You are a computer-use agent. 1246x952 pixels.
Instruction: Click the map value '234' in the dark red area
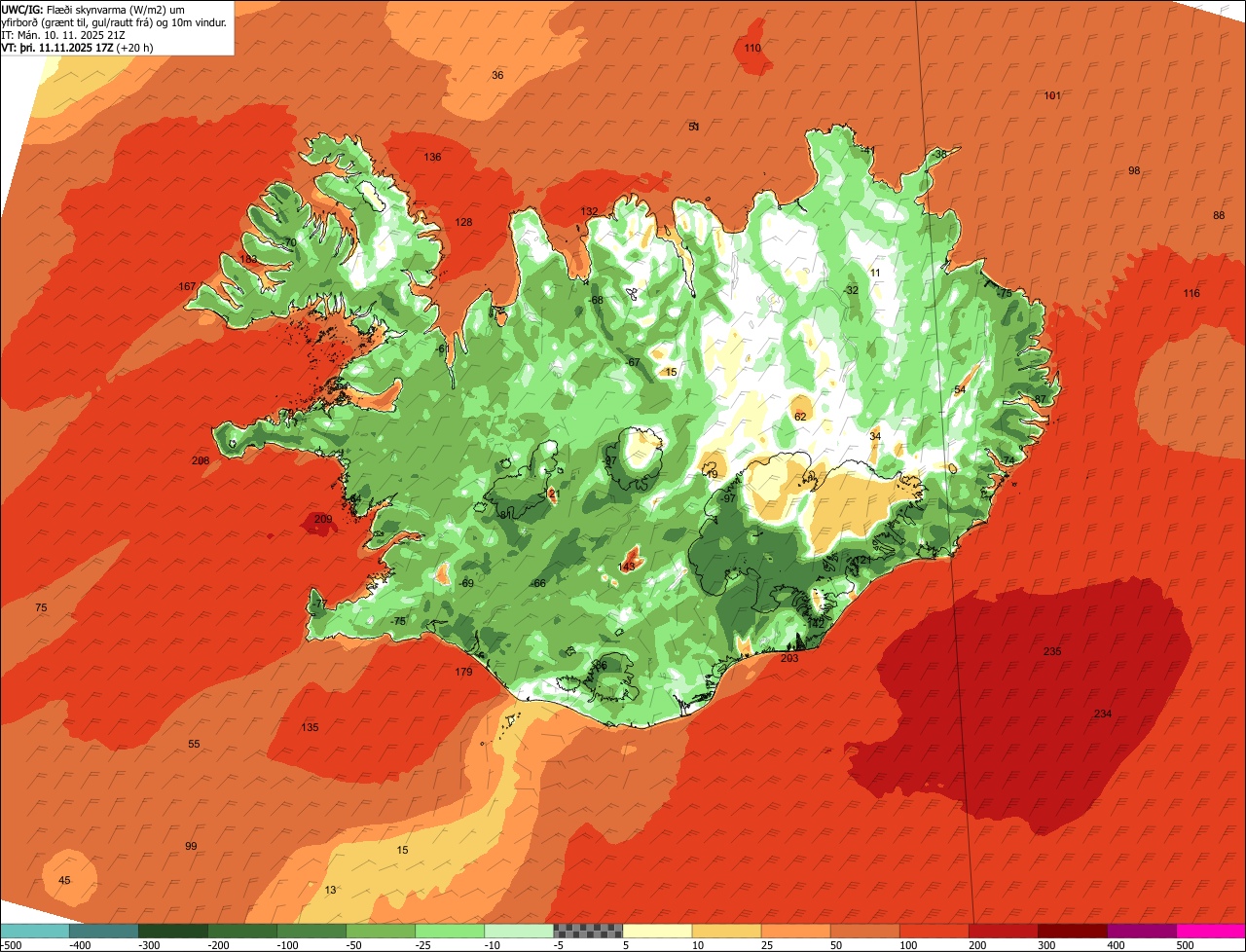[x=1102, y=714]
